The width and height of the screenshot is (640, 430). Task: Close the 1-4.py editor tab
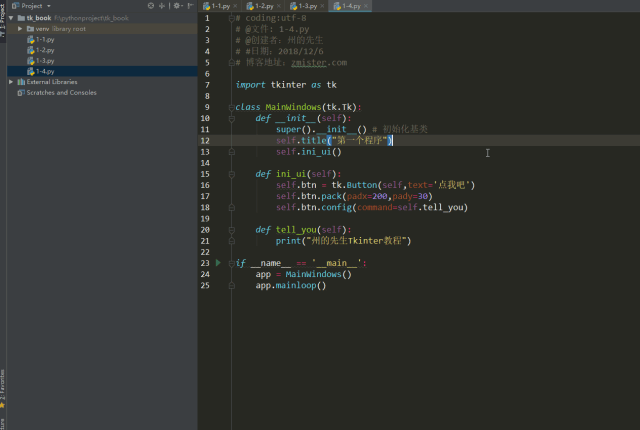coord(366,6)
